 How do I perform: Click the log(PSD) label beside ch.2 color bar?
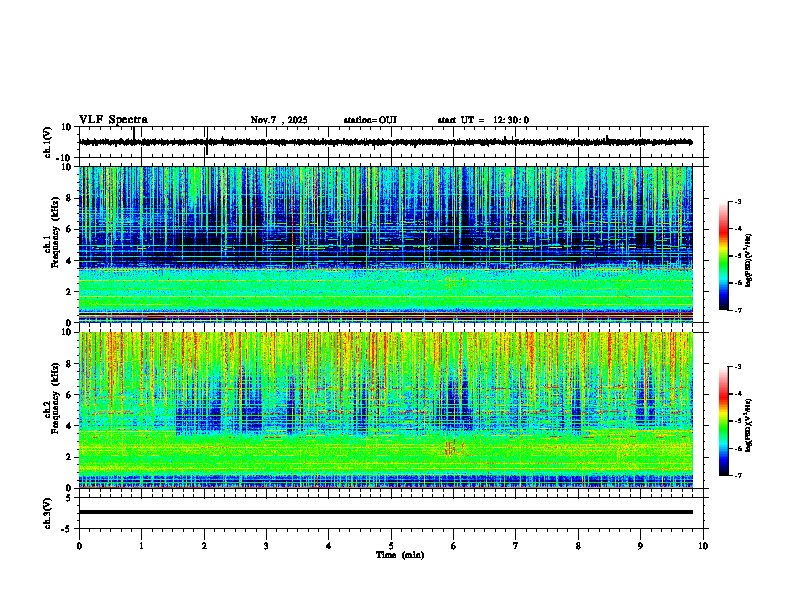(749, 426)
